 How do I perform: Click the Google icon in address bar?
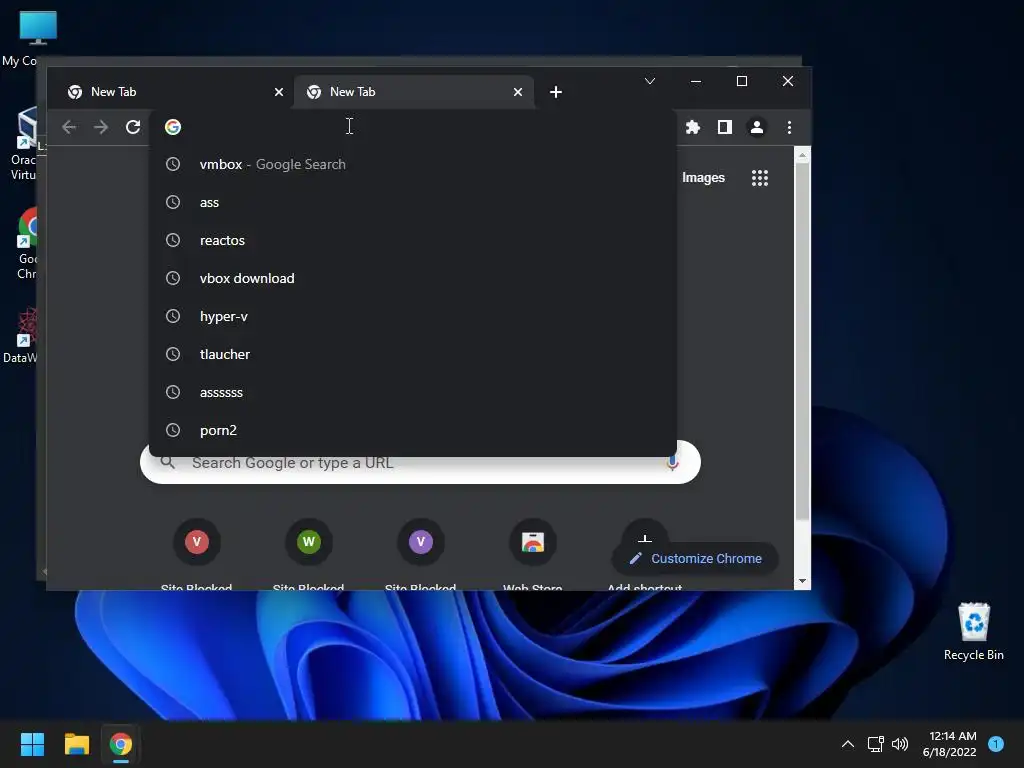coord(173,127)
